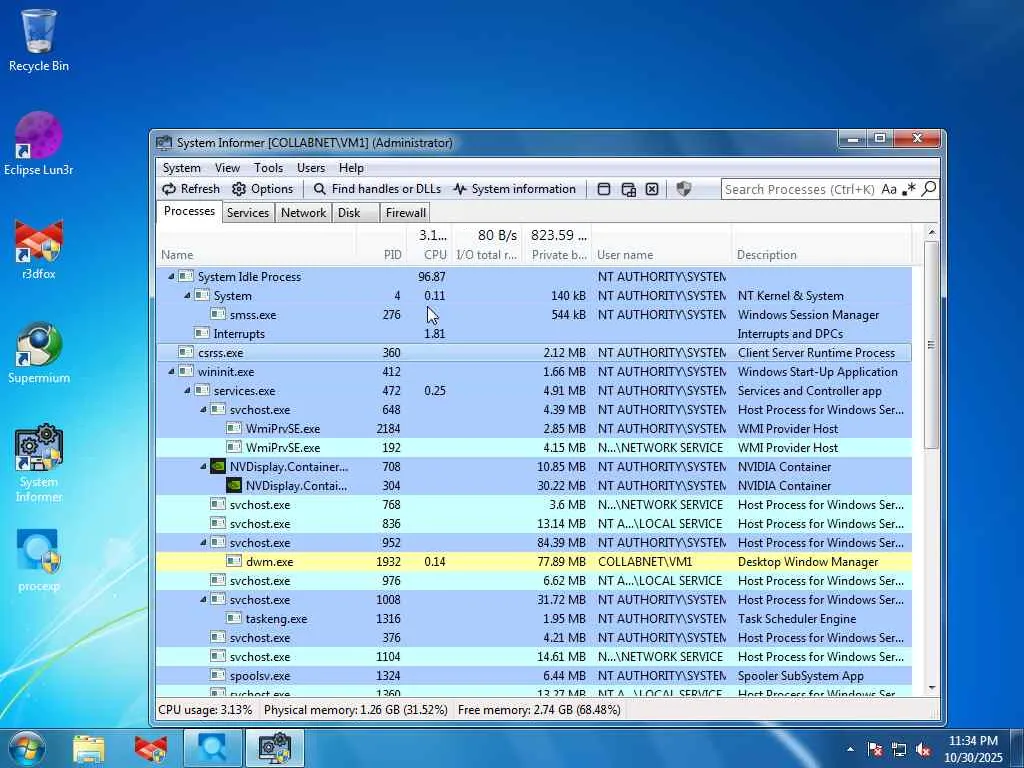The height and width of the screenshot is (768, 1024).
Task: Sort processes by the CPU column header
Action: 435,255
